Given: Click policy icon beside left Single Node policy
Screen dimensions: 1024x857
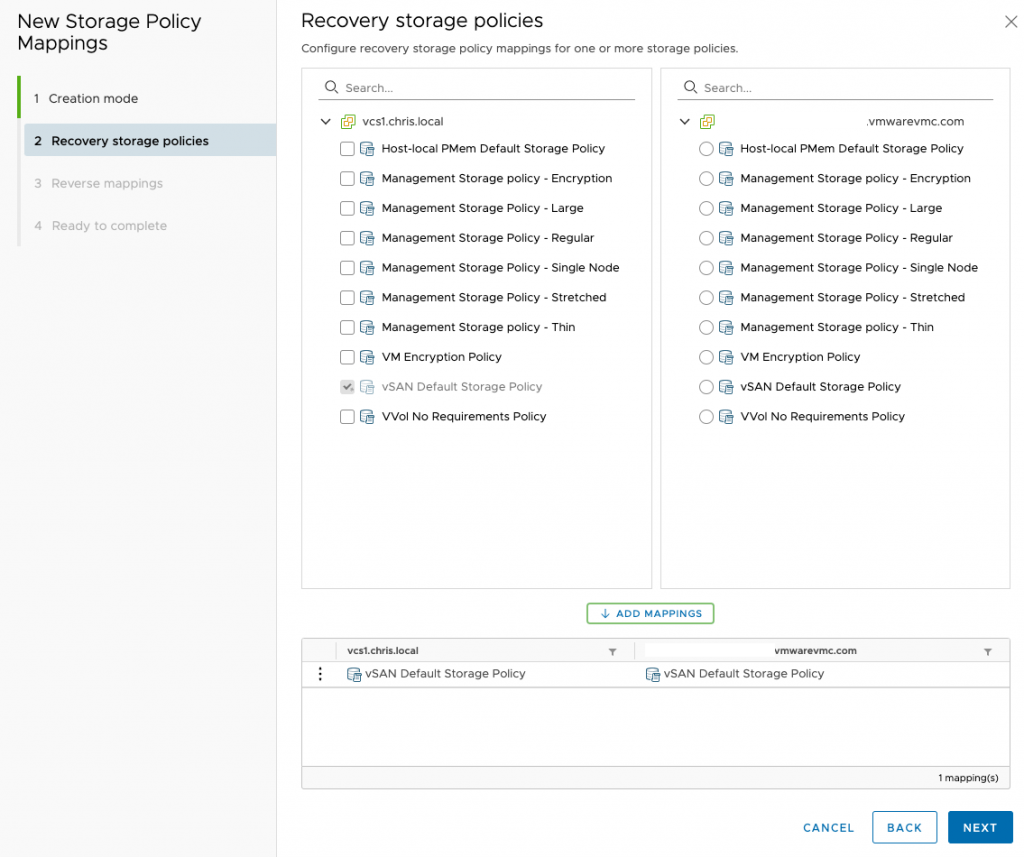Looking at the screenshot, I should pyautogui.click(x=367, y=268).
